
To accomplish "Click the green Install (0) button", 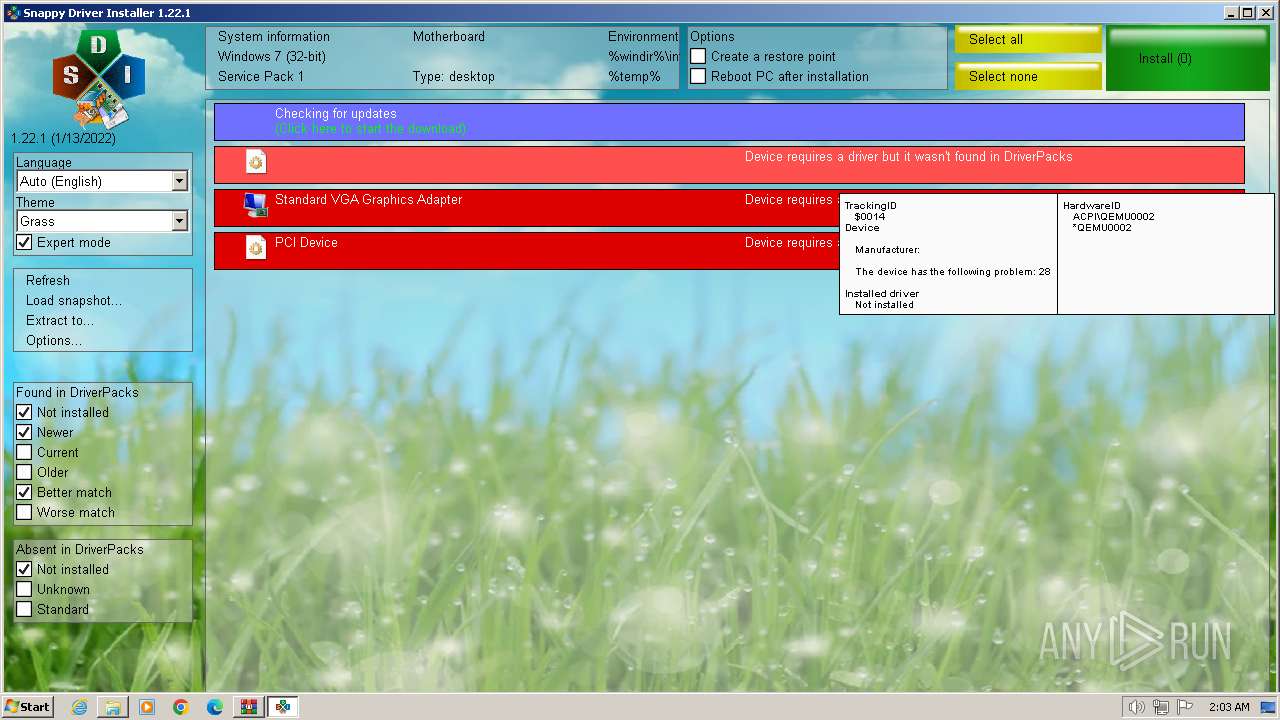I will 1188,59.
